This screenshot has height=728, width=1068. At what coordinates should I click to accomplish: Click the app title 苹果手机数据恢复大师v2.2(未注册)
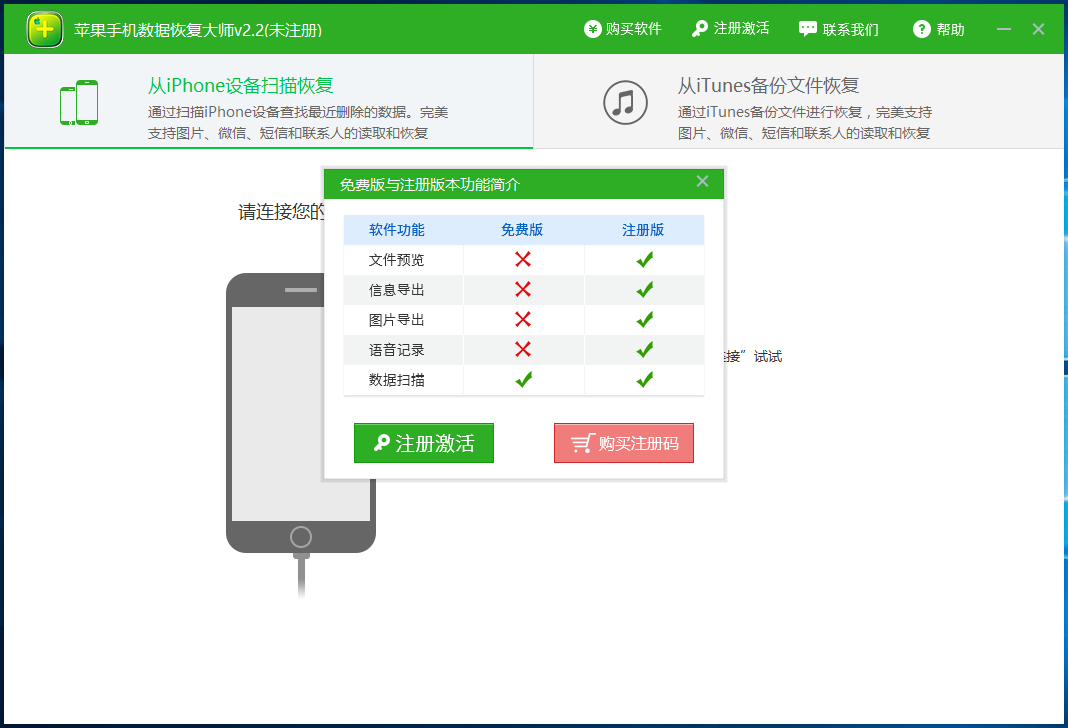[198, 30]
